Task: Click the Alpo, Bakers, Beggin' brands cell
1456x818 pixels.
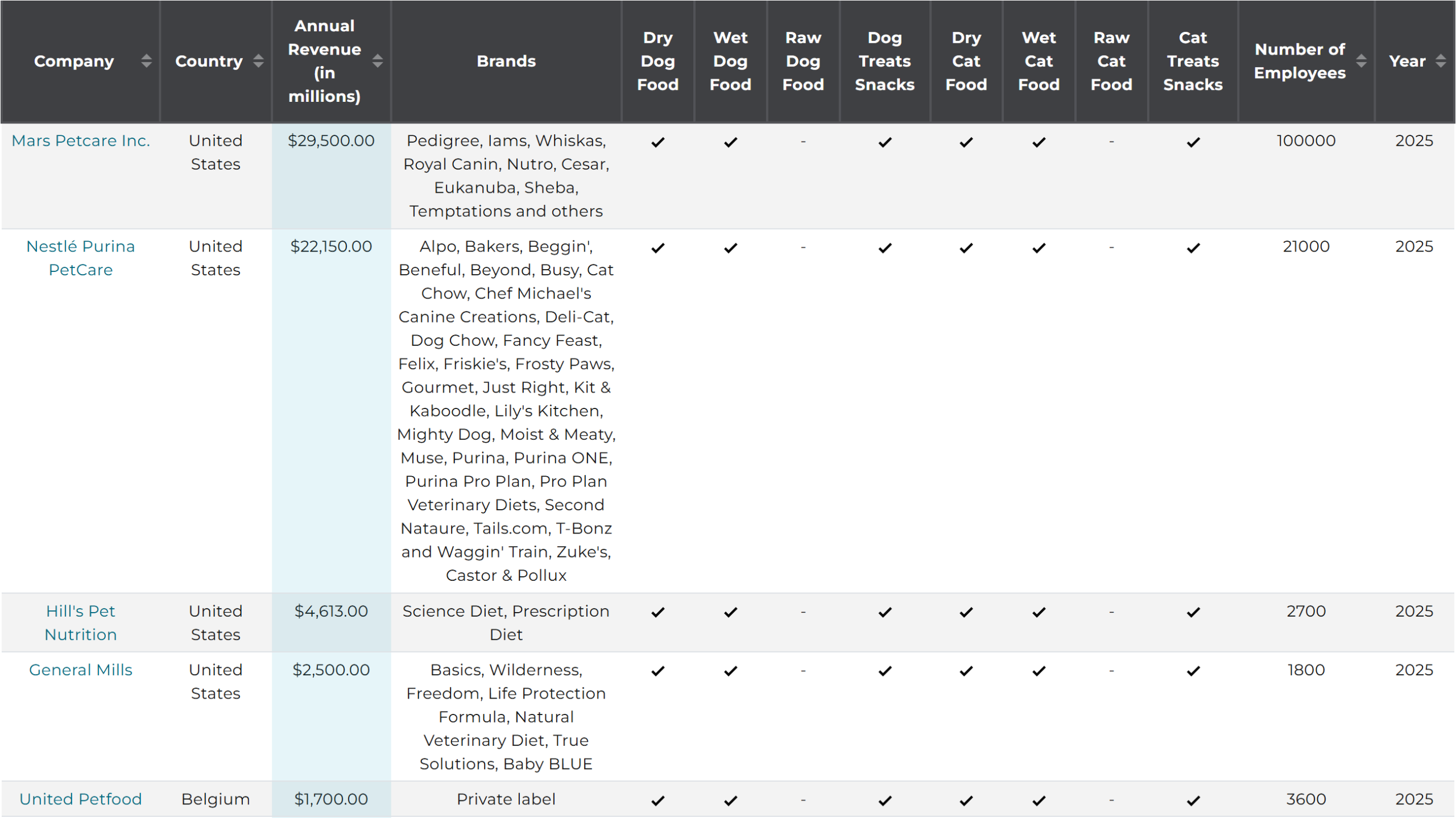Action: pos(506,411)
